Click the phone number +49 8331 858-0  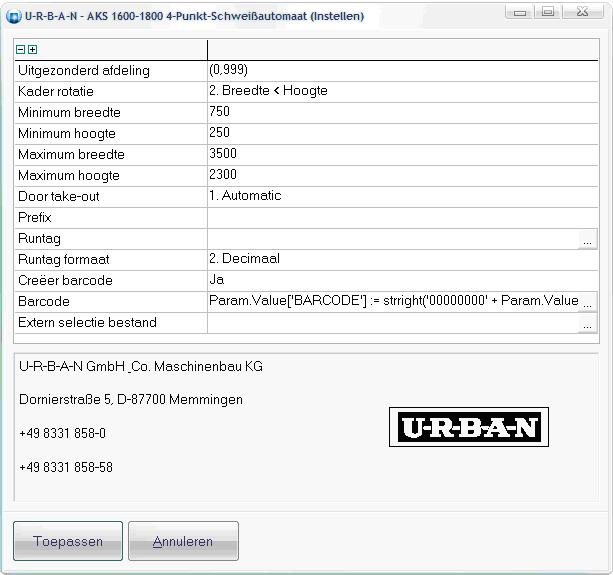(x=63, y=433)
